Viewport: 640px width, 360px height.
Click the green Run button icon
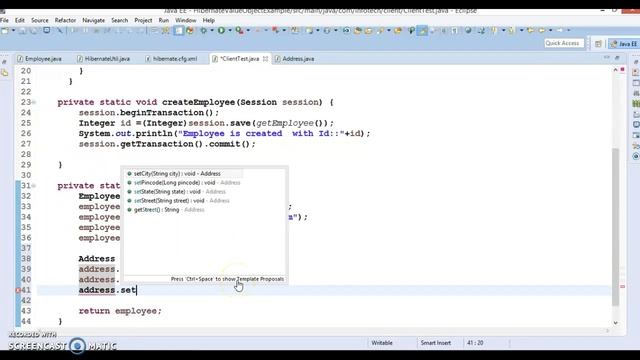221,30
